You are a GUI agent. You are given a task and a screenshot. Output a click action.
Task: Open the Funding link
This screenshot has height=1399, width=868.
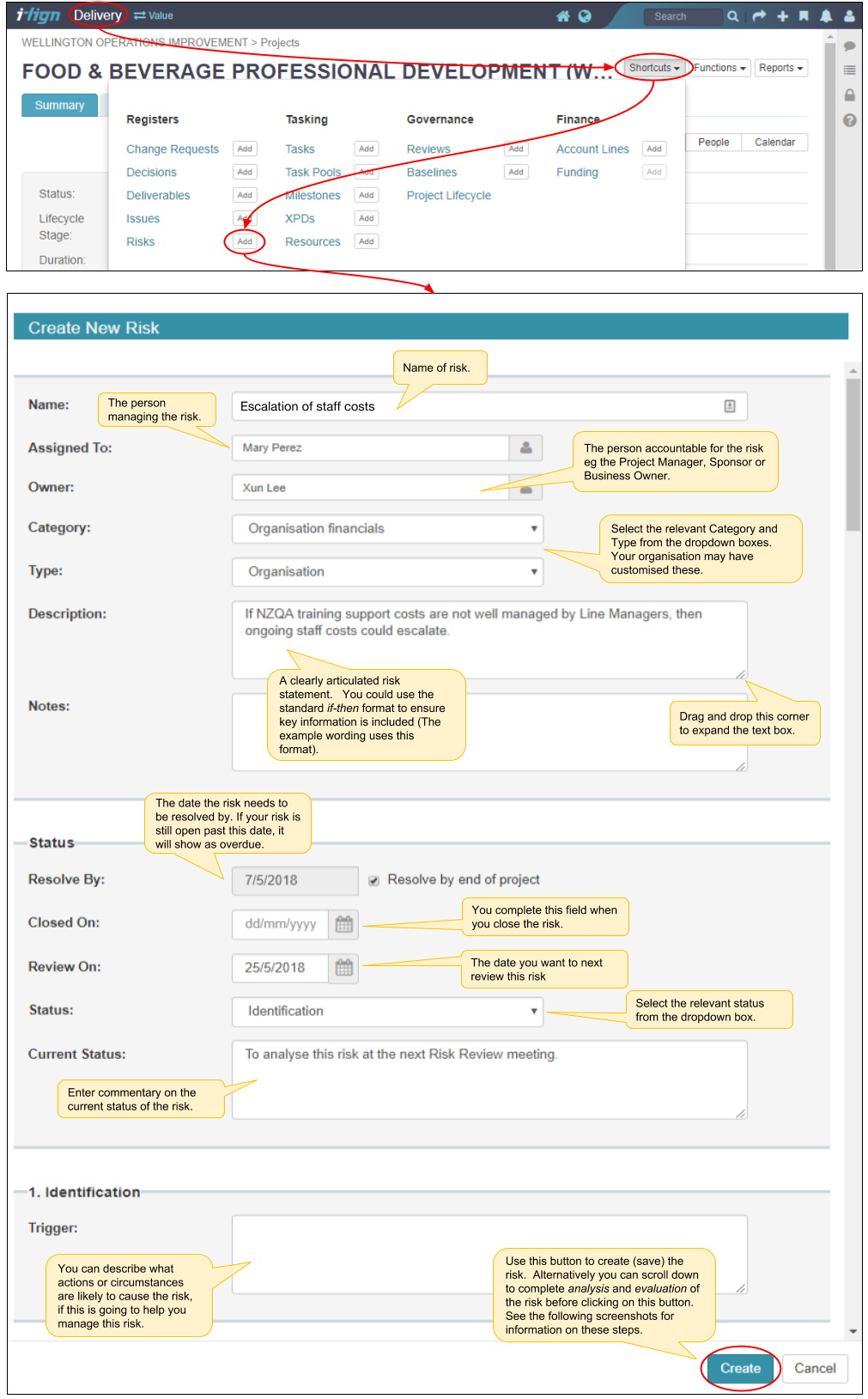[577, 172]
